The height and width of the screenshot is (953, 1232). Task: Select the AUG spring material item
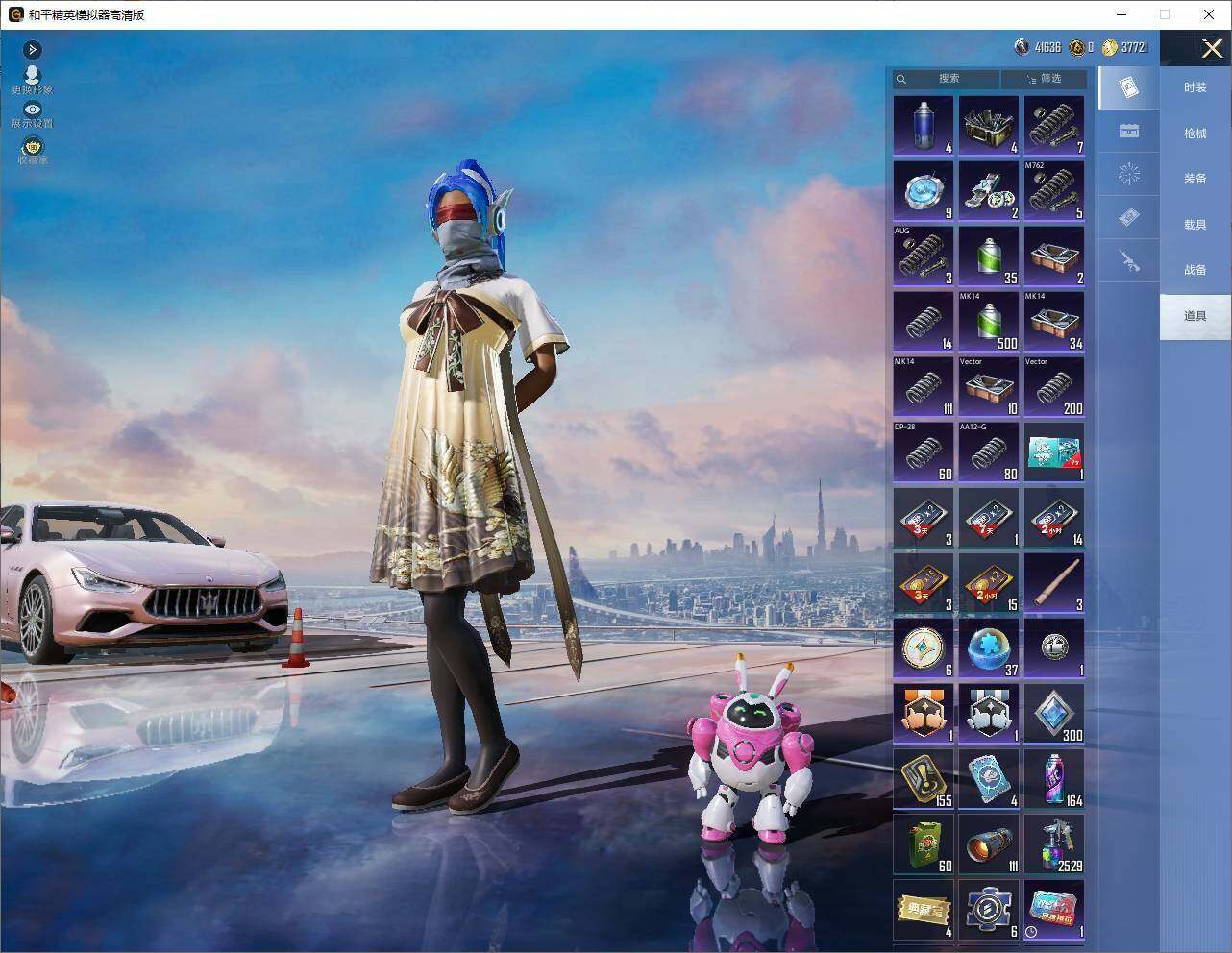point(924,256)
